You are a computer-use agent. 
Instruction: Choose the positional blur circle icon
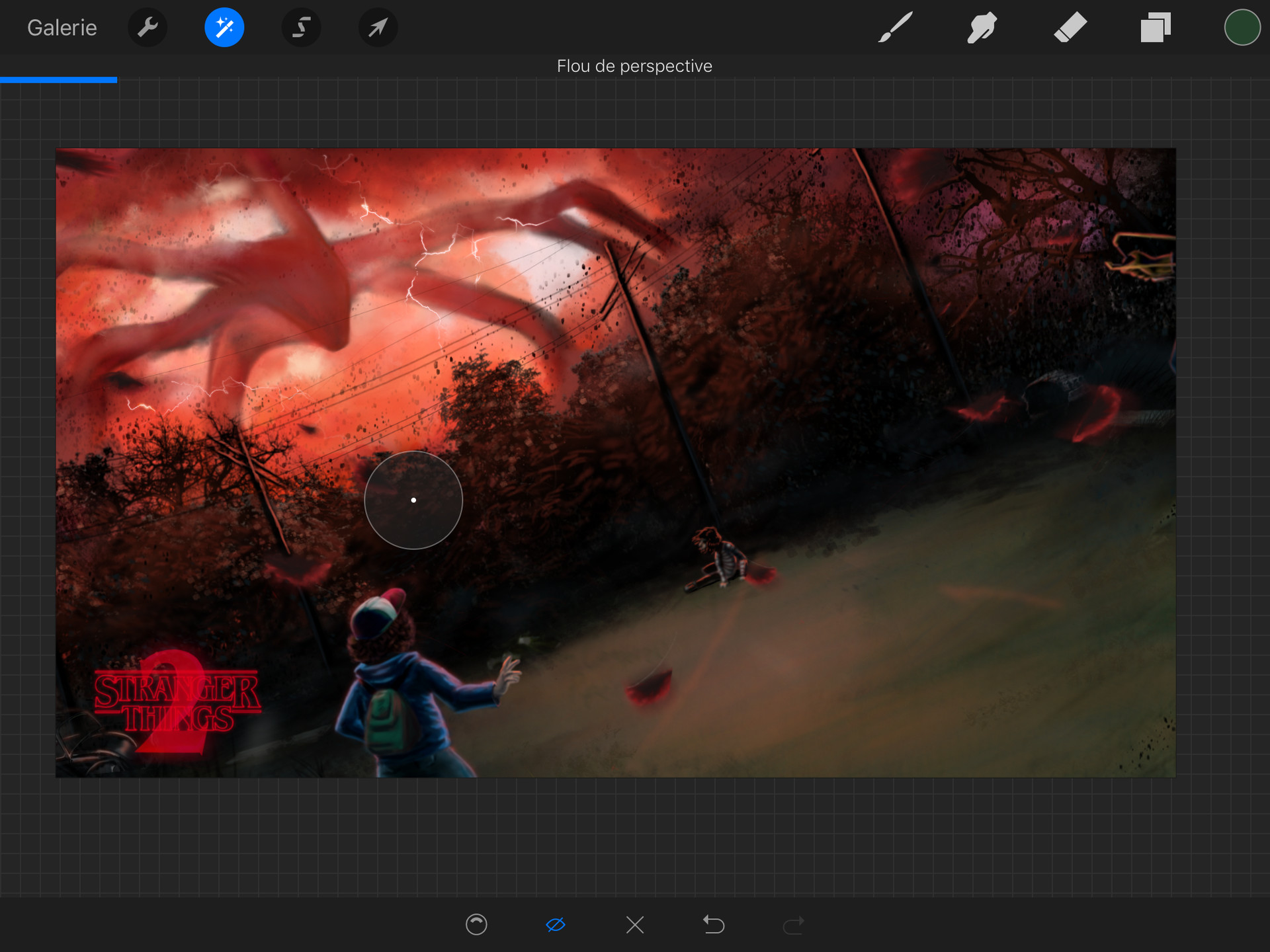[476, 924]
